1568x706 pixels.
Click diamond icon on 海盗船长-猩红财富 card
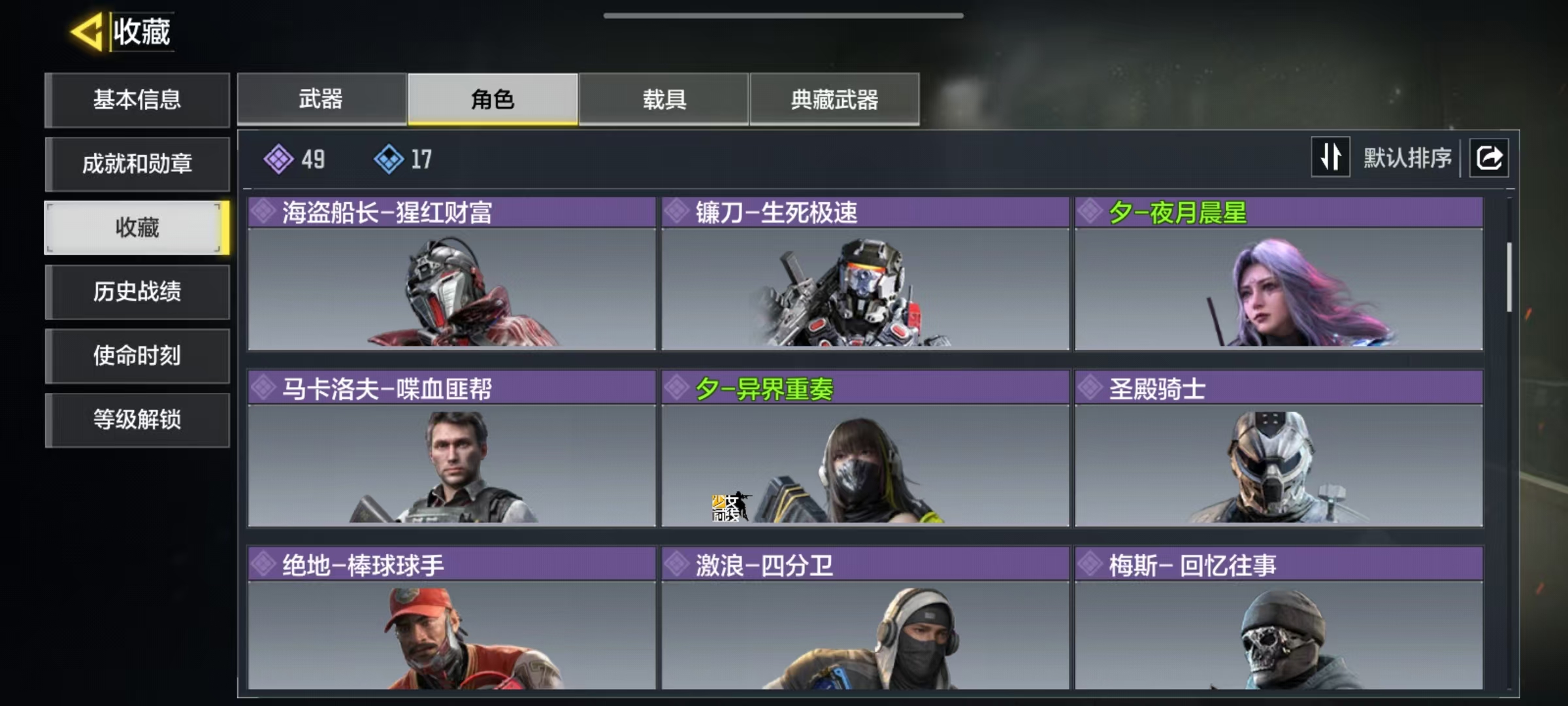point(263,212)
